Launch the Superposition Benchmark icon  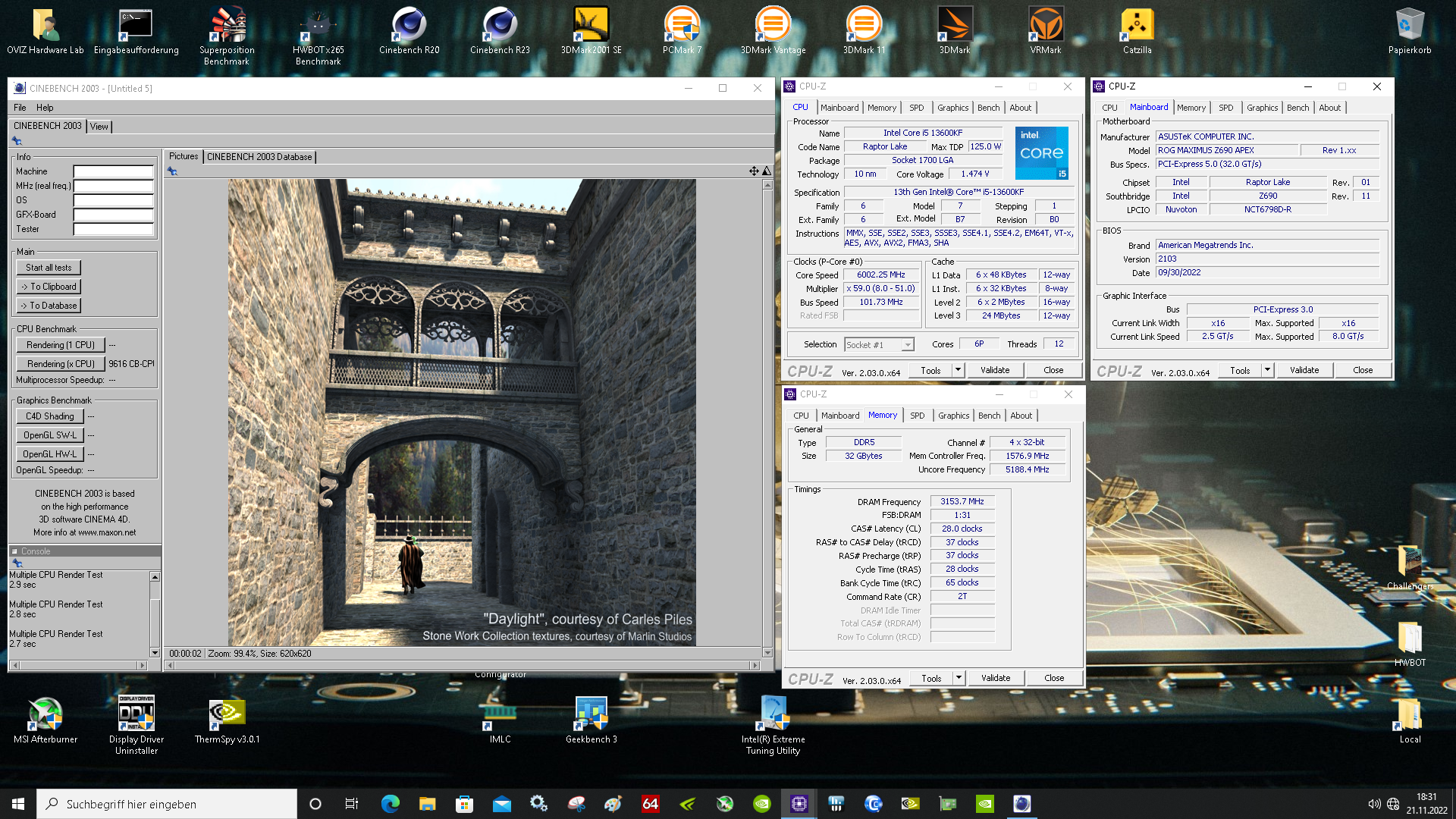tap(227, 36)
